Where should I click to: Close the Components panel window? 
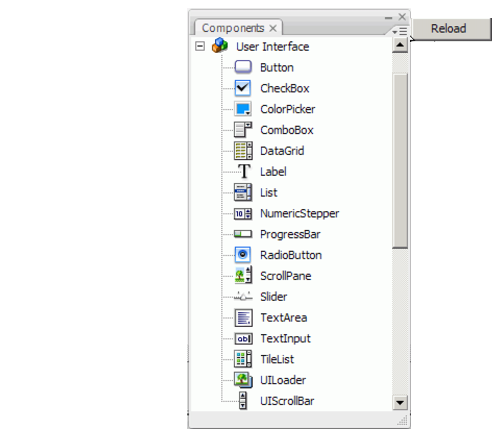tap(402, 17)
